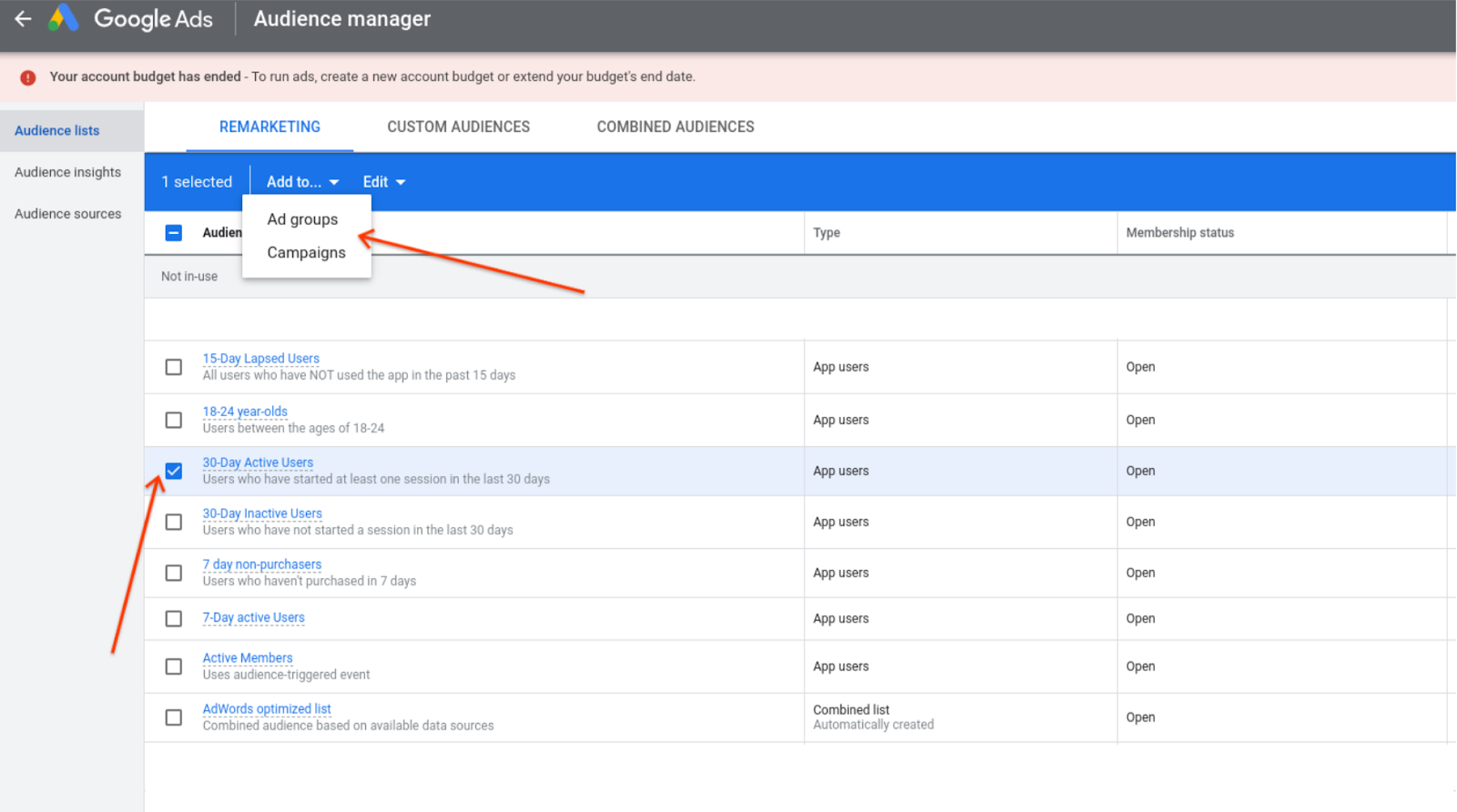Switch to the Custom Audiences tab
The image size is (1457, 812).
pyautogui.click(x=458, y=127)
